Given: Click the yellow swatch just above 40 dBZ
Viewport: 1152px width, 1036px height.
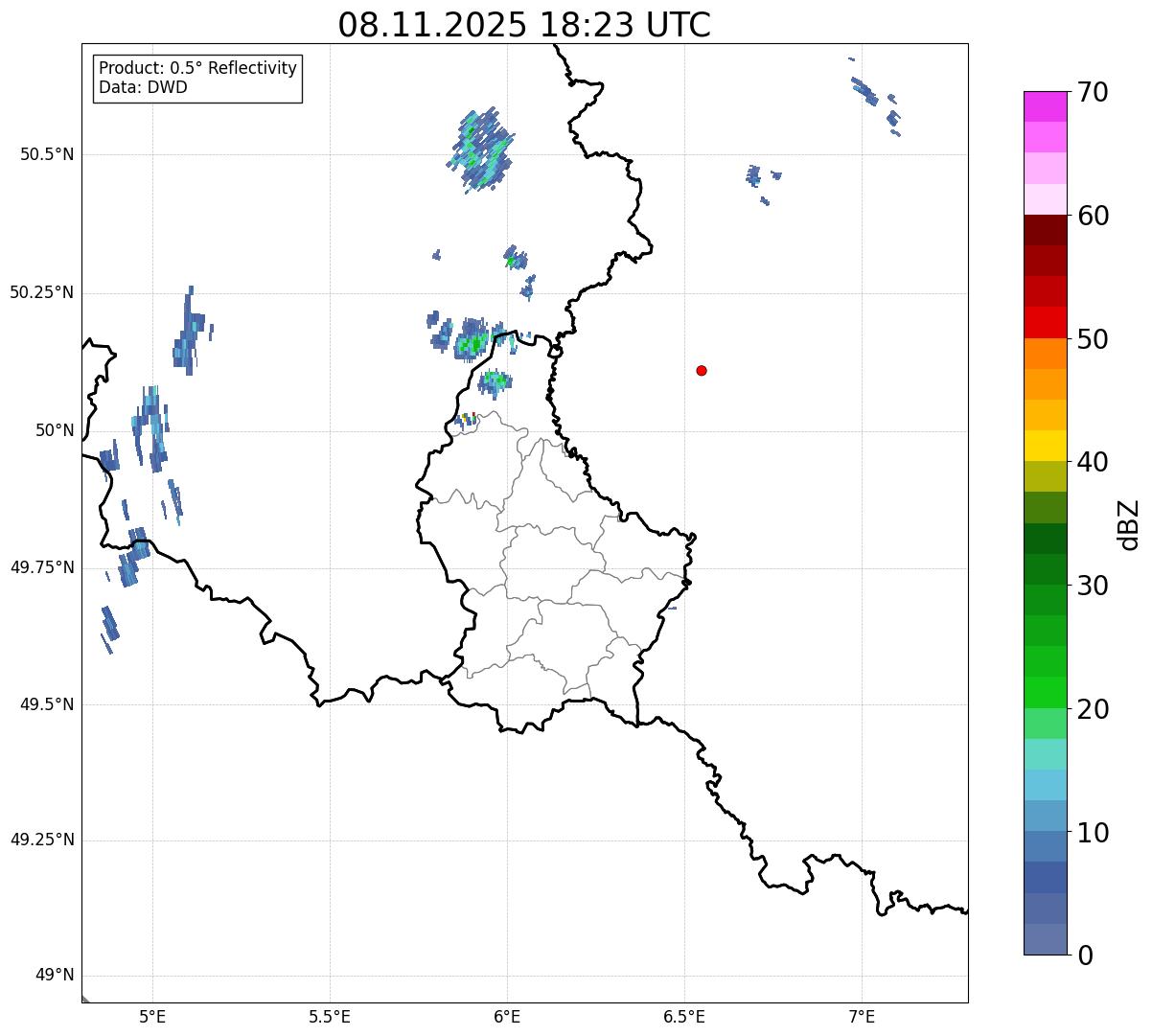Looking at the screenshot, I should point(1045,447).
